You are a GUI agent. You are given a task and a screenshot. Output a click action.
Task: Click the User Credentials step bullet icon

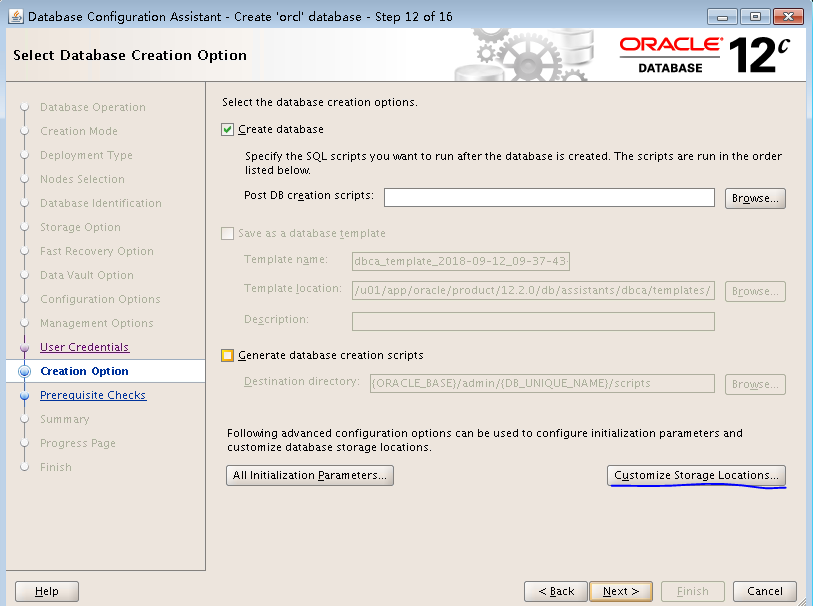[24, 348]
